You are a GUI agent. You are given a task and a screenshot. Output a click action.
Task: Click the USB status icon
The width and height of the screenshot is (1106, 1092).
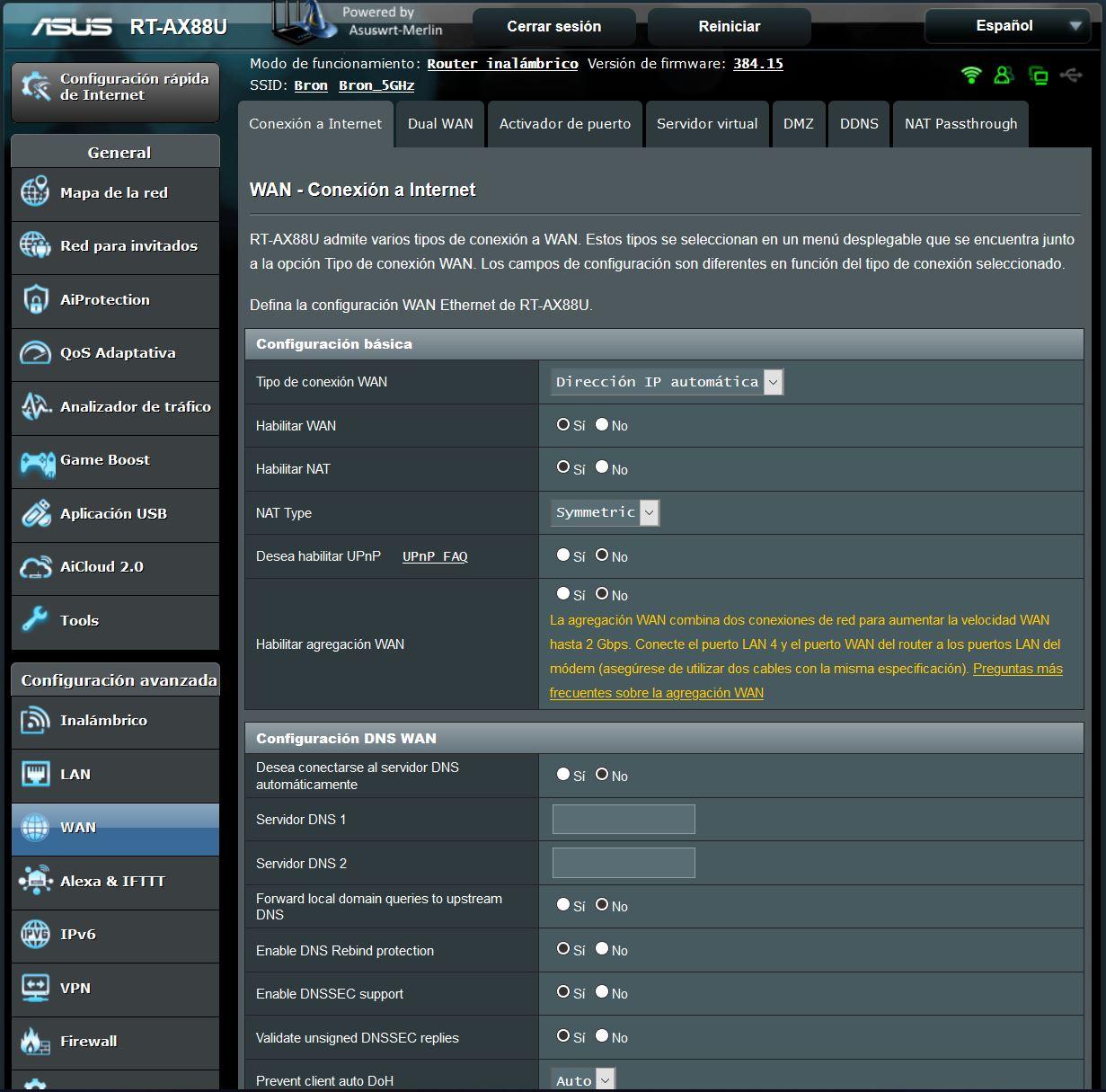pos(1071,75)
